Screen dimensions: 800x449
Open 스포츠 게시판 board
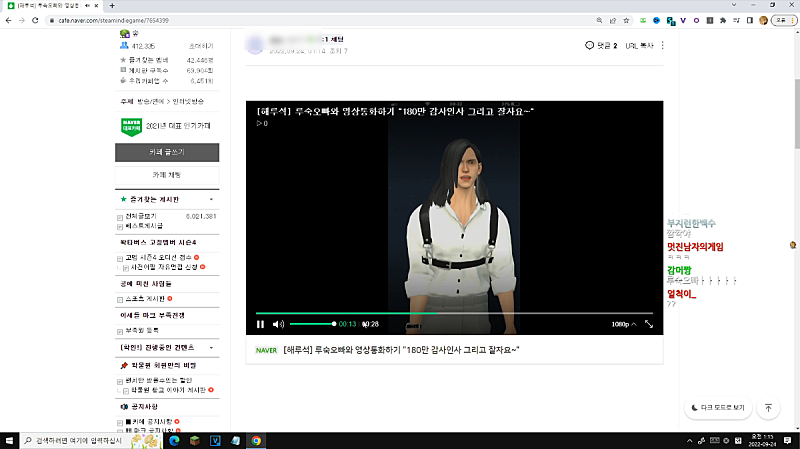click(145, 298)
